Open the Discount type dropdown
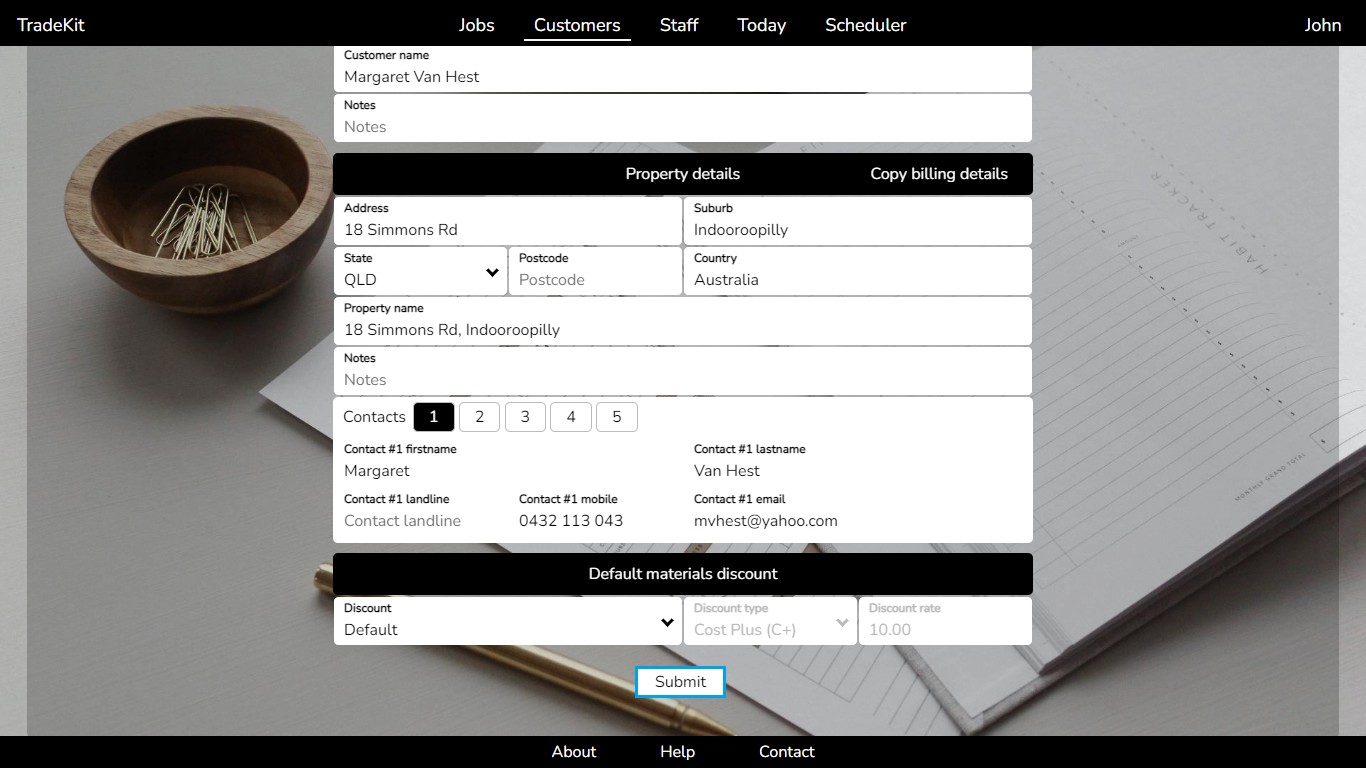Viewport: 1366px width, 768px height. (770, 621)
